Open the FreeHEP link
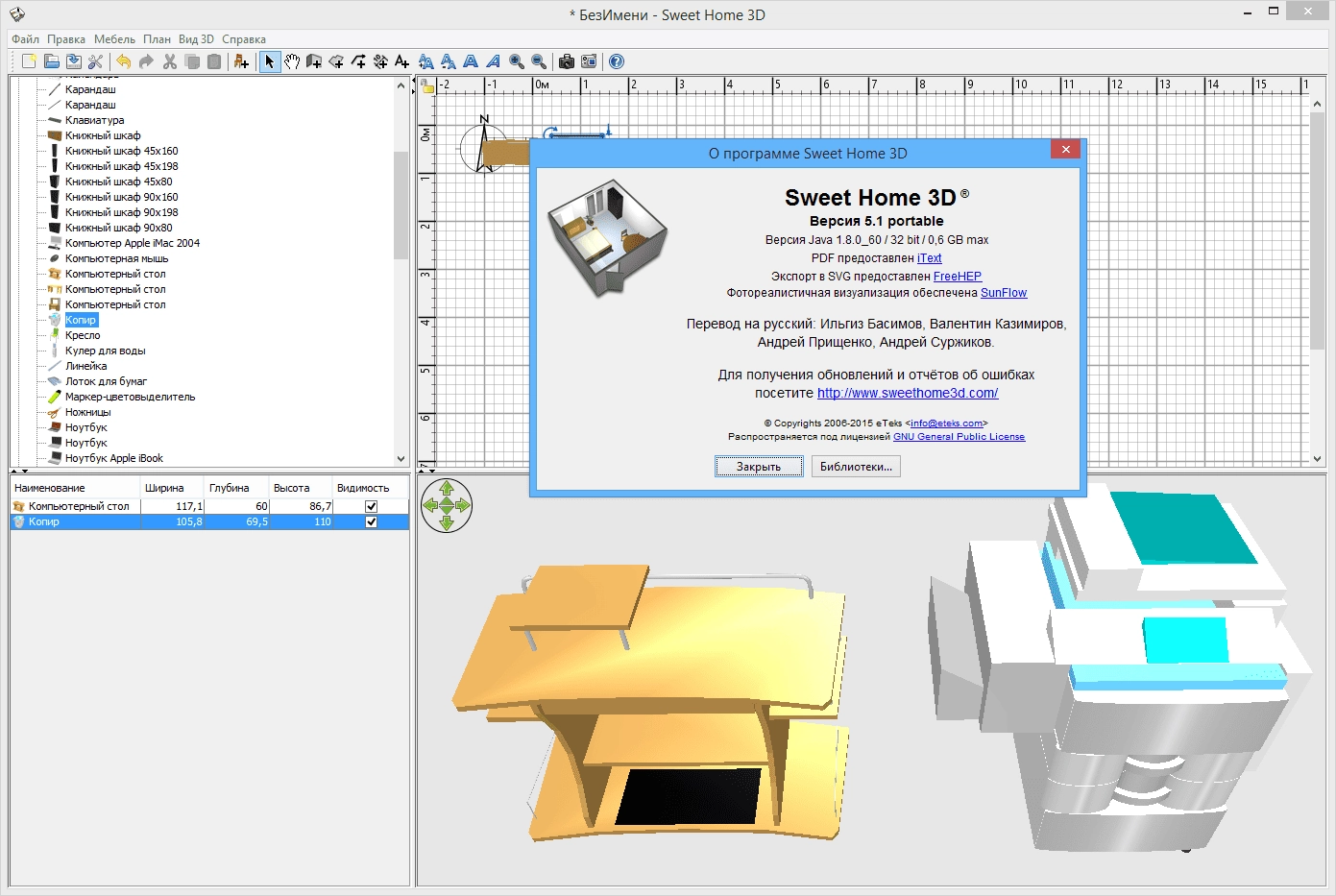Screen dimensions: 1336x896 coord(958,277)
